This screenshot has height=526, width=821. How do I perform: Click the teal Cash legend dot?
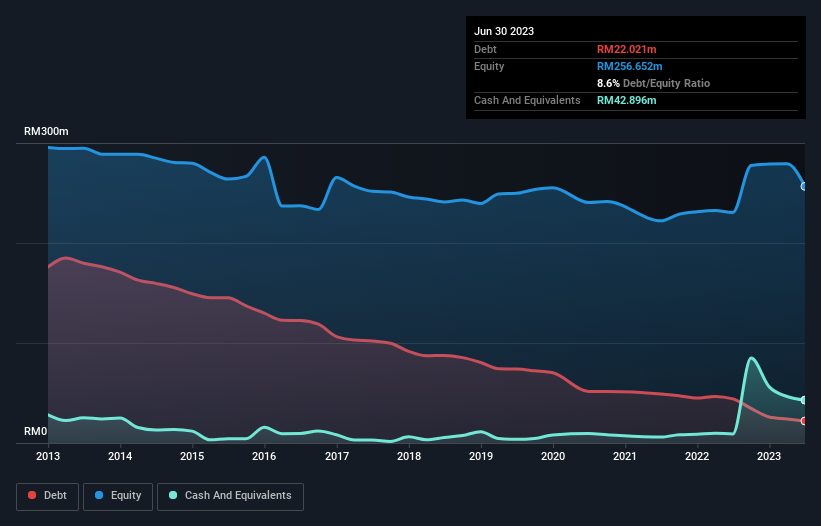pyautogui.click(x=173, y=495)
